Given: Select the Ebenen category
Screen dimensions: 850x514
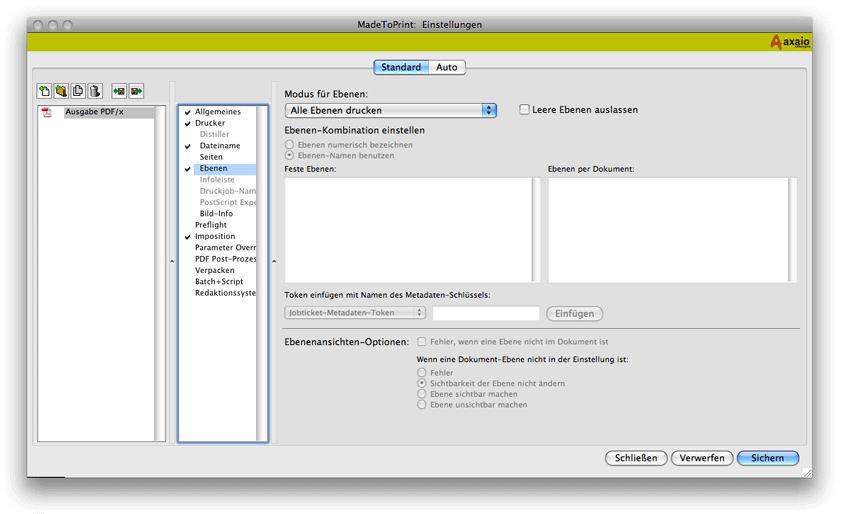Looking at the screenshot, I should [x=214, y=169].
